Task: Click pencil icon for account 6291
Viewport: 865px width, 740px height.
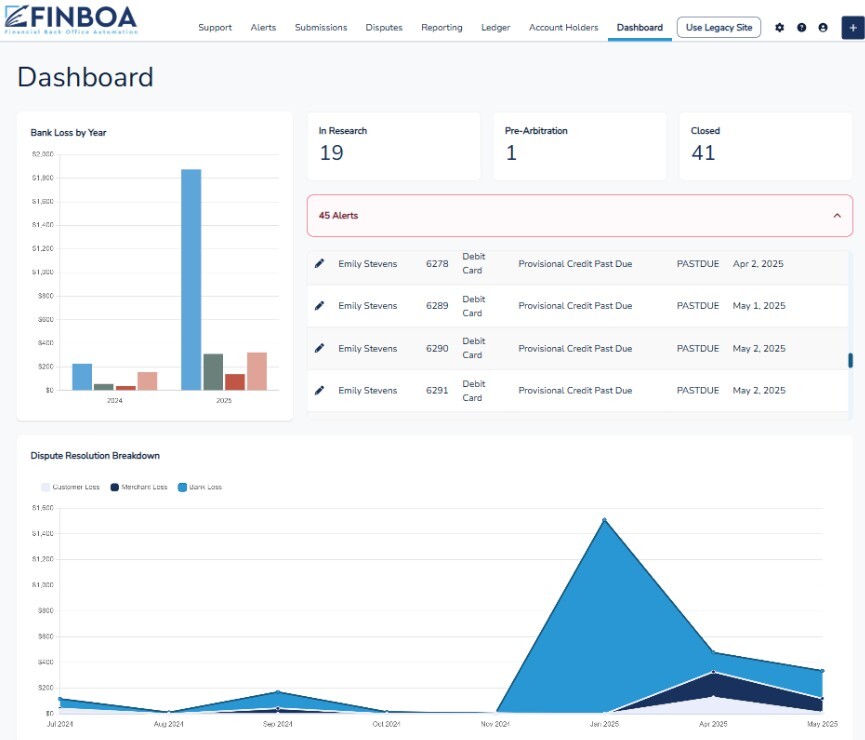Action: tap(320, 391)
